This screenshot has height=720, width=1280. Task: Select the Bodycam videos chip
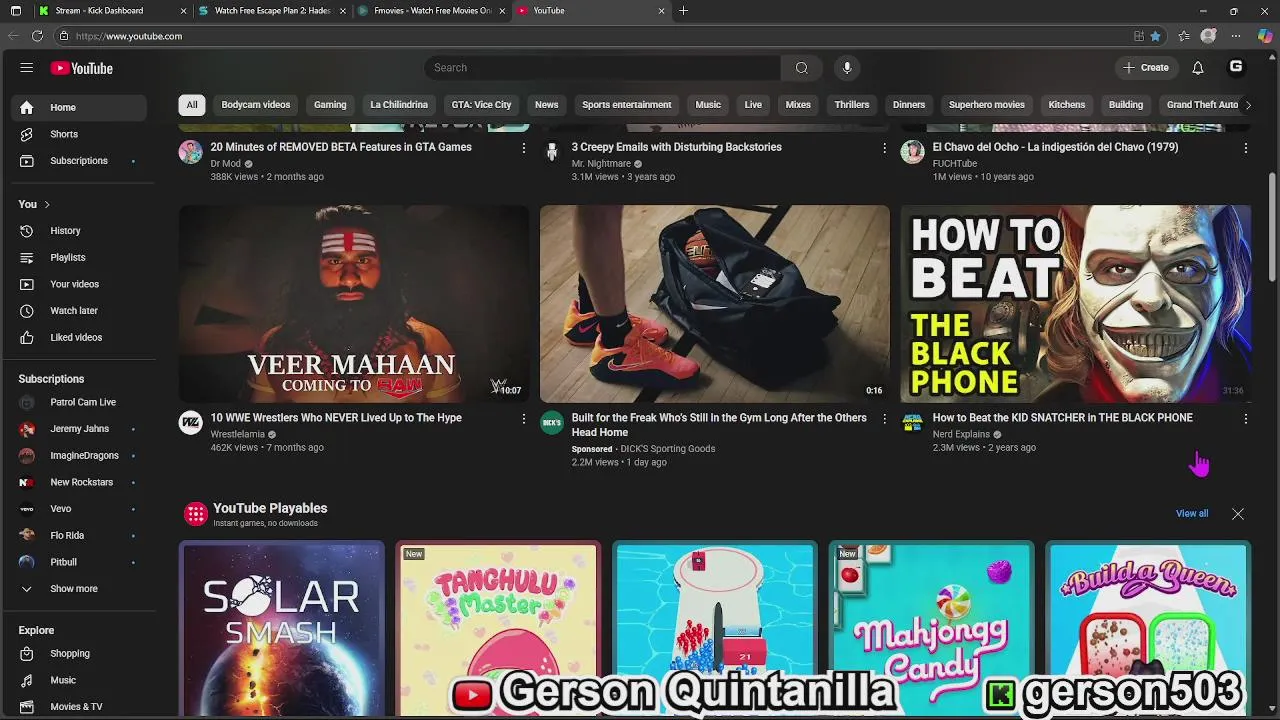(x=256, y=105)
